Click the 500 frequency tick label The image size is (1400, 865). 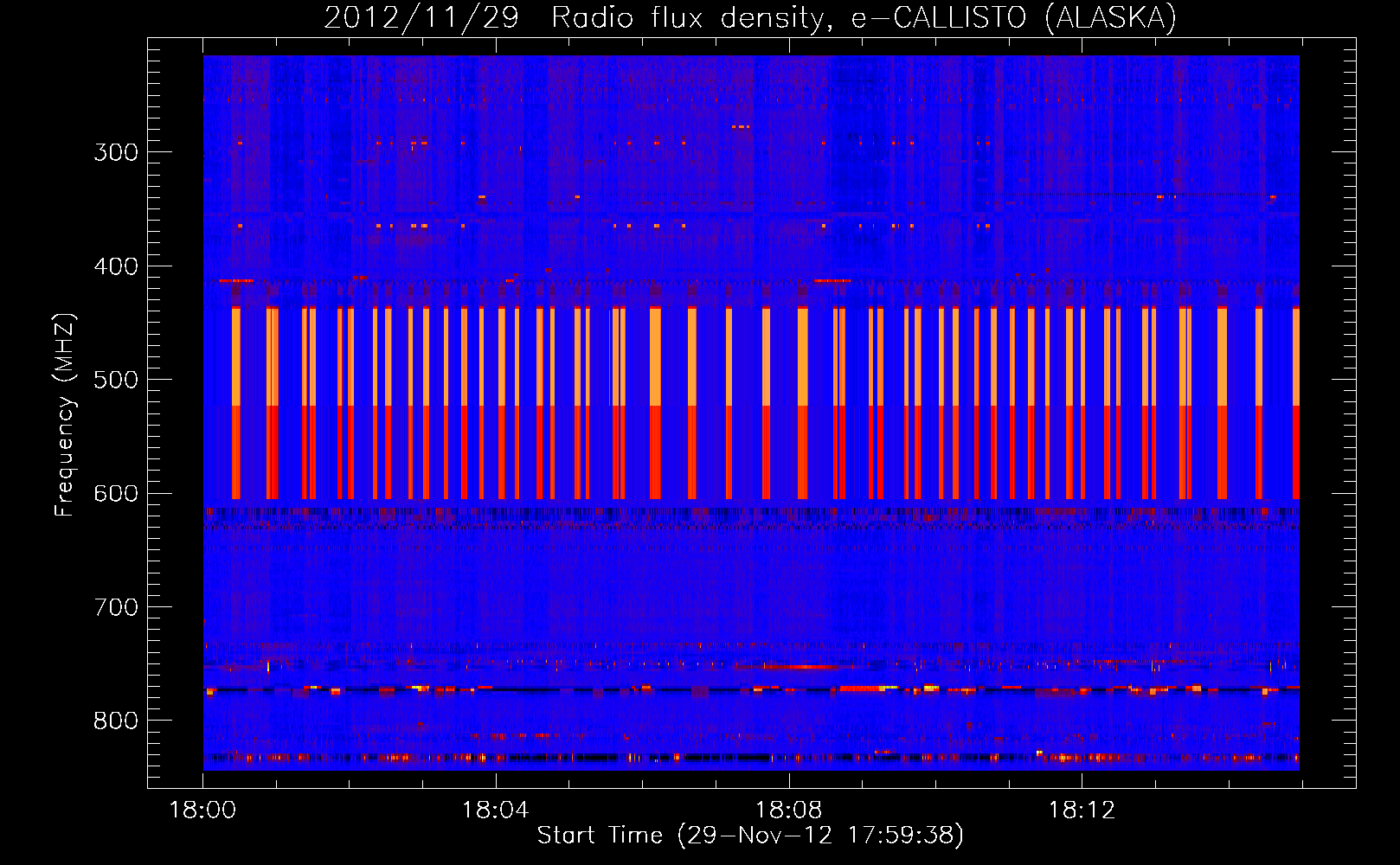click(116, 380)
